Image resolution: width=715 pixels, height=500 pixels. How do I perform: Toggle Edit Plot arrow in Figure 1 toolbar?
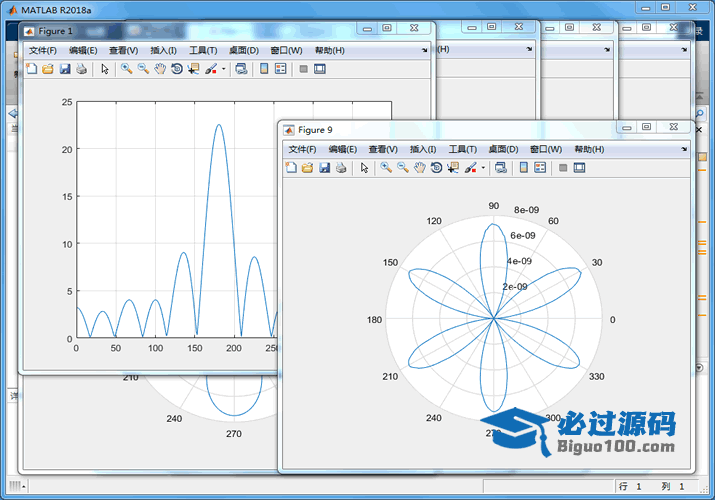coord(105,69)
